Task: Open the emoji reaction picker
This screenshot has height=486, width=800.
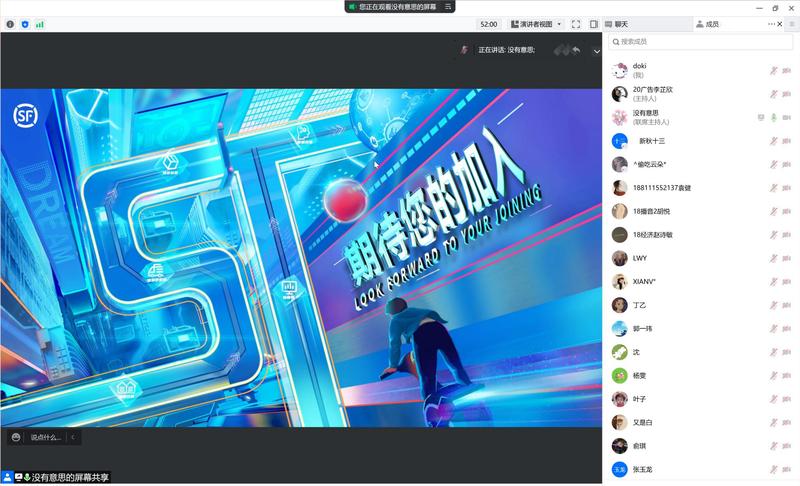Action: click(x=16, y=437)
